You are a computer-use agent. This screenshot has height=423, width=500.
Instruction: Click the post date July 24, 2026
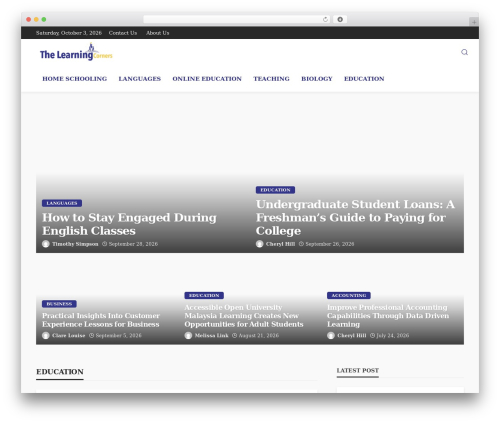pos(393,335)
